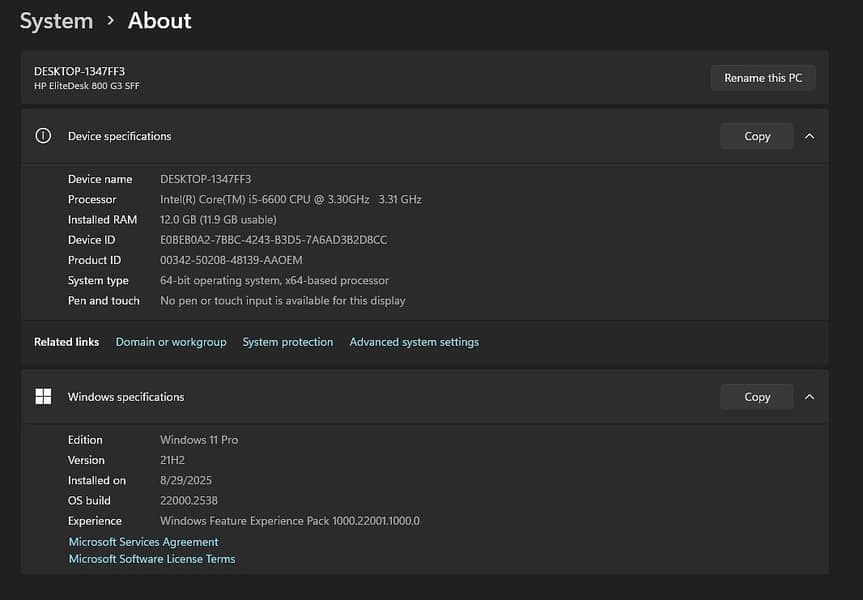
Task: Click the Version label
Action: [x=86, y=460]
